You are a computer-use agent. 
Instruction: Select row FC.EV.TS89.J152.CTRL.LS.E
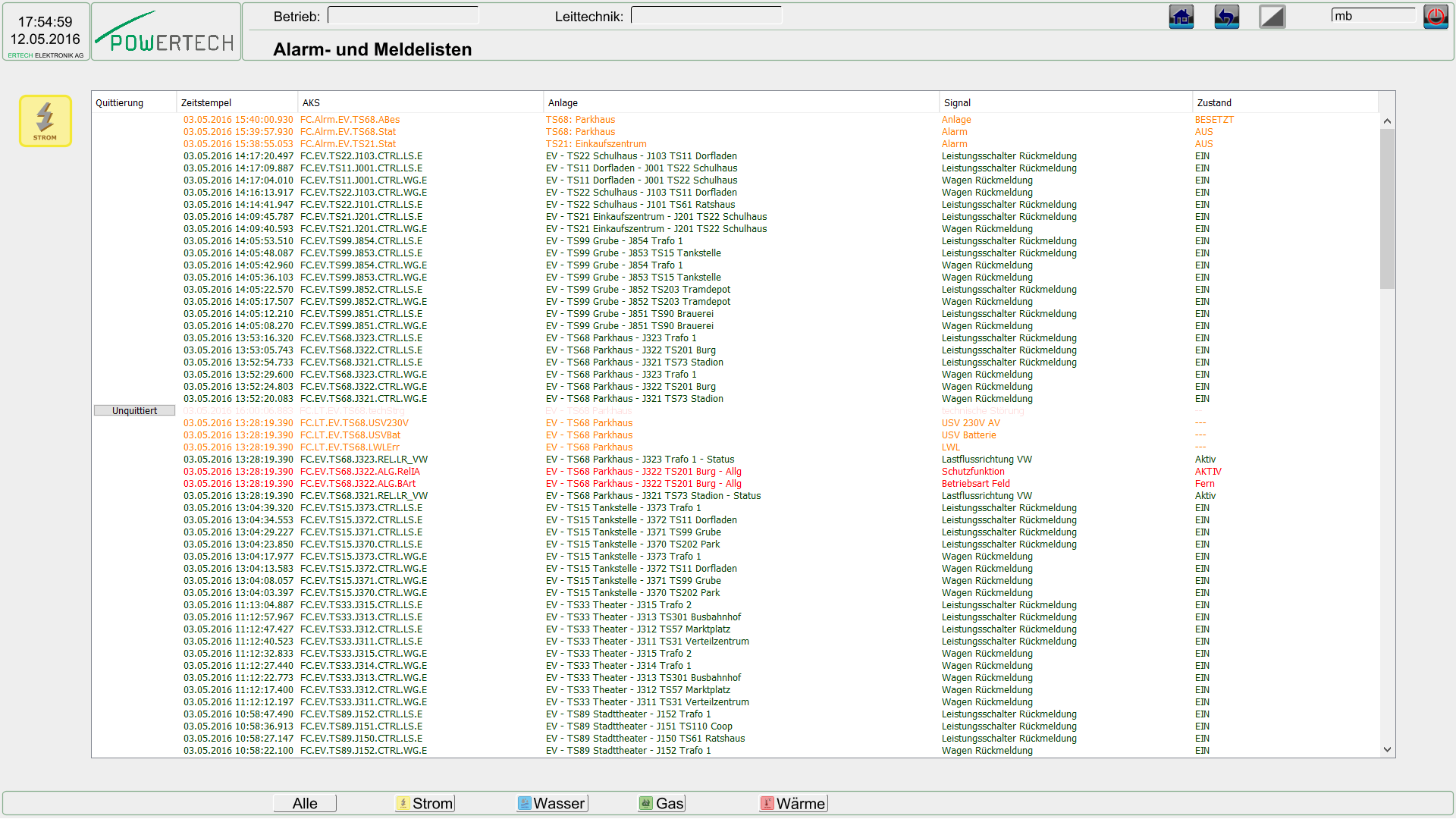[x=736, y=714]
